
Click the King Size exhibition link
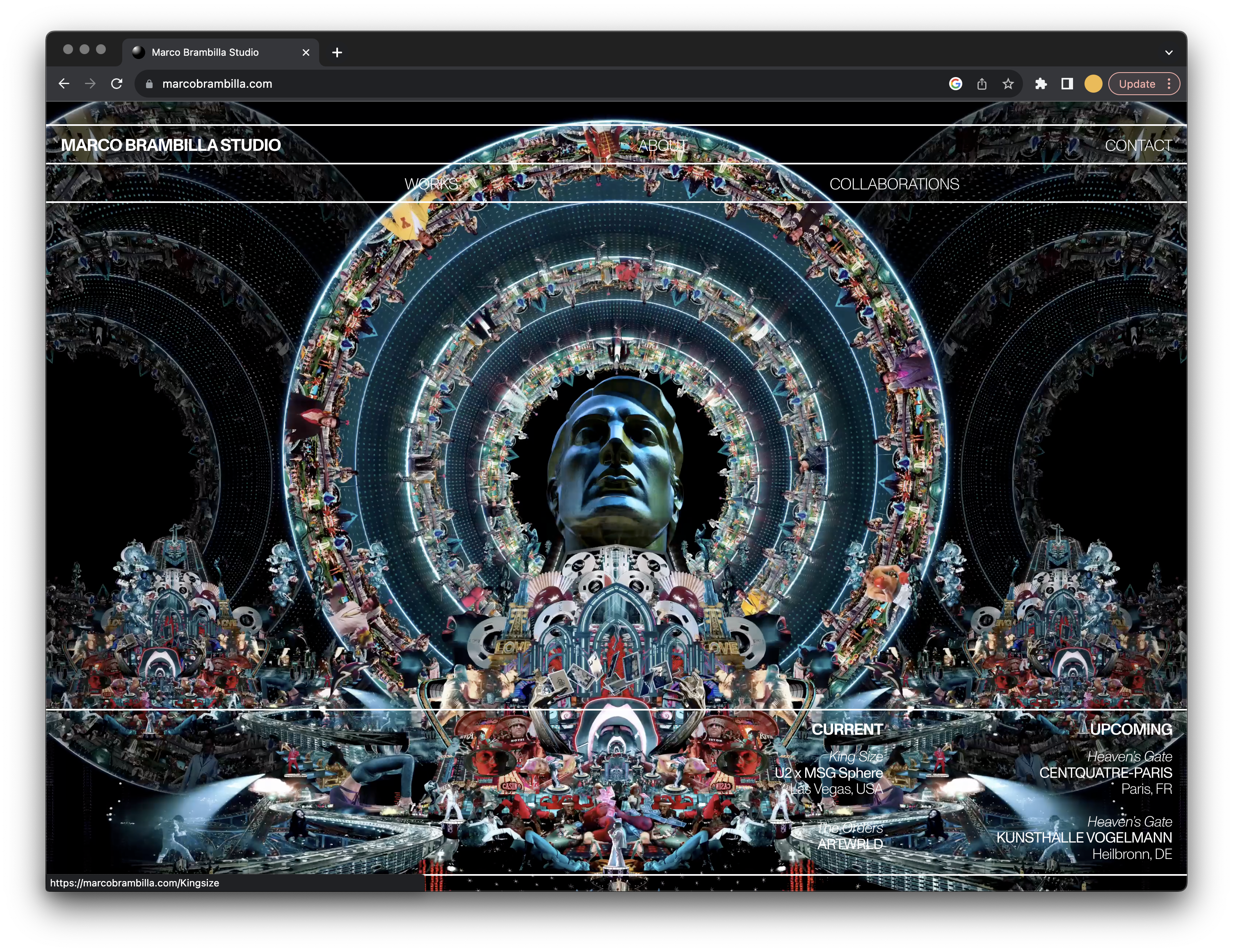tap(855, 757)
